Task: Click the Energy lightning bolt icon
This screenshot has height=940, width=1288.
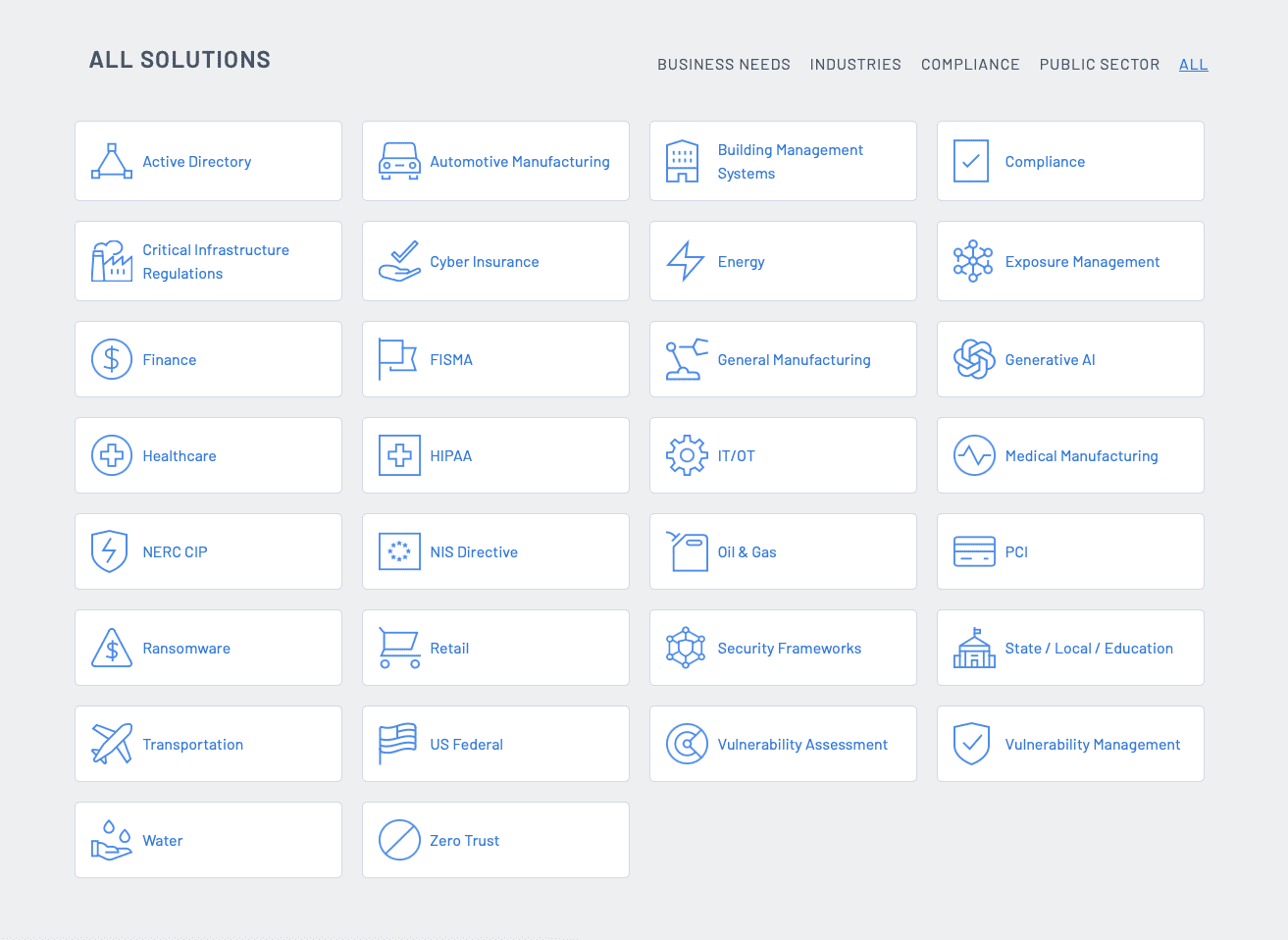Action: [x=686, y=261]
